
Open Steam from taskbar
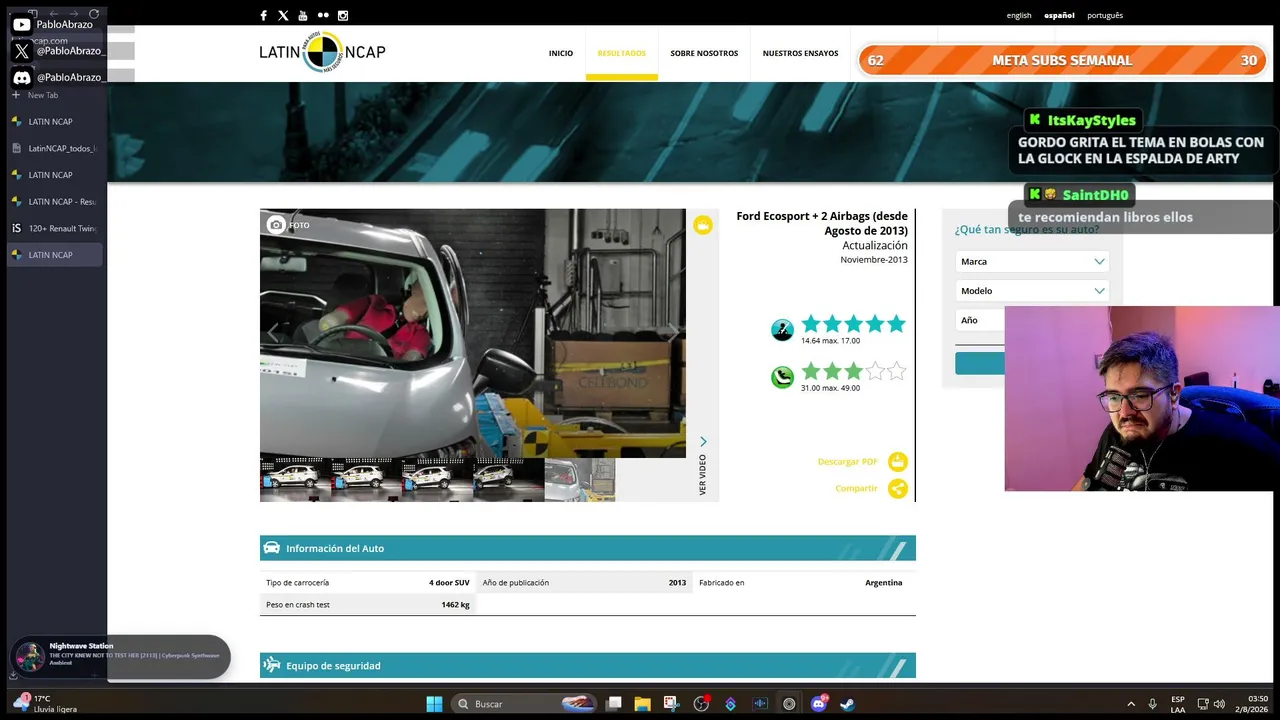847,704
